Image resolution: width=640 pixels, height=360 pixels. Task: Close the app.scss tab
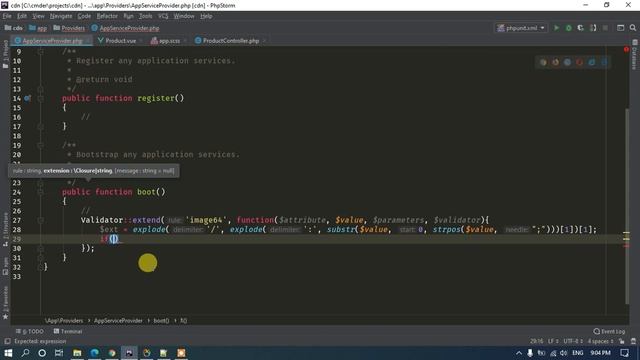coord(185,41)
